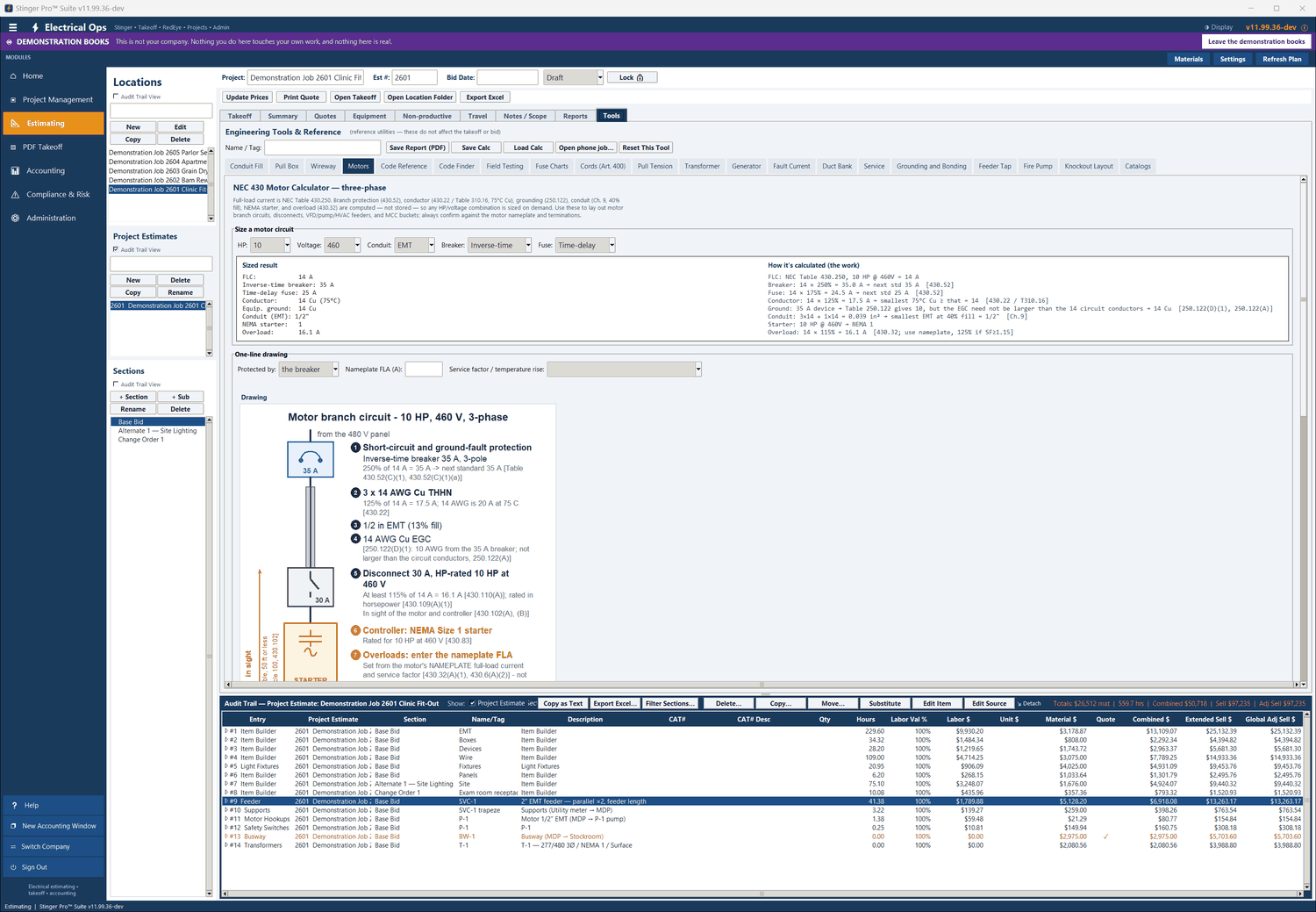Viewport: 1316px width, 912px height.
Task: Switch to the Summary tab
Action: click(x=283, y=116)
